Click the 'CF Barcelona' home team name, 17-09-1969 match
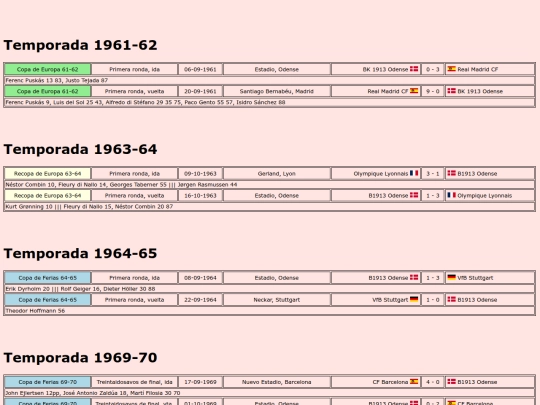 pyautogui.click(x=390, y=382)
